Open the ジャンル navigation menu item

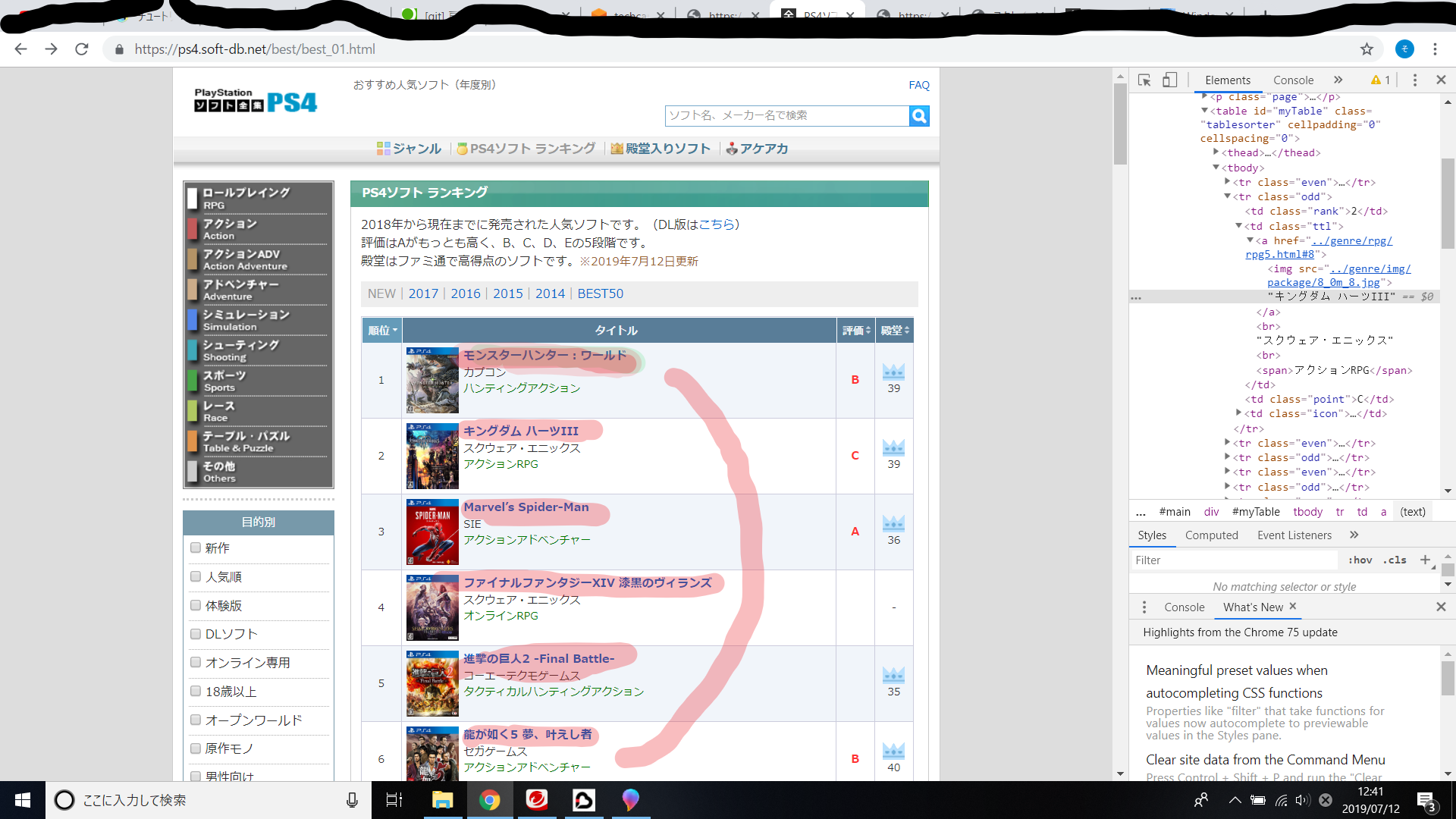click(409, 149)
